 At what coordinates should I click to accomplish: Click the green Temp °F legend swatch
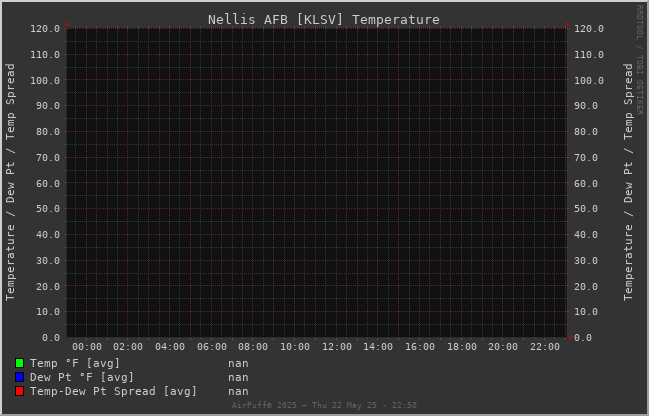coord(19,363)
